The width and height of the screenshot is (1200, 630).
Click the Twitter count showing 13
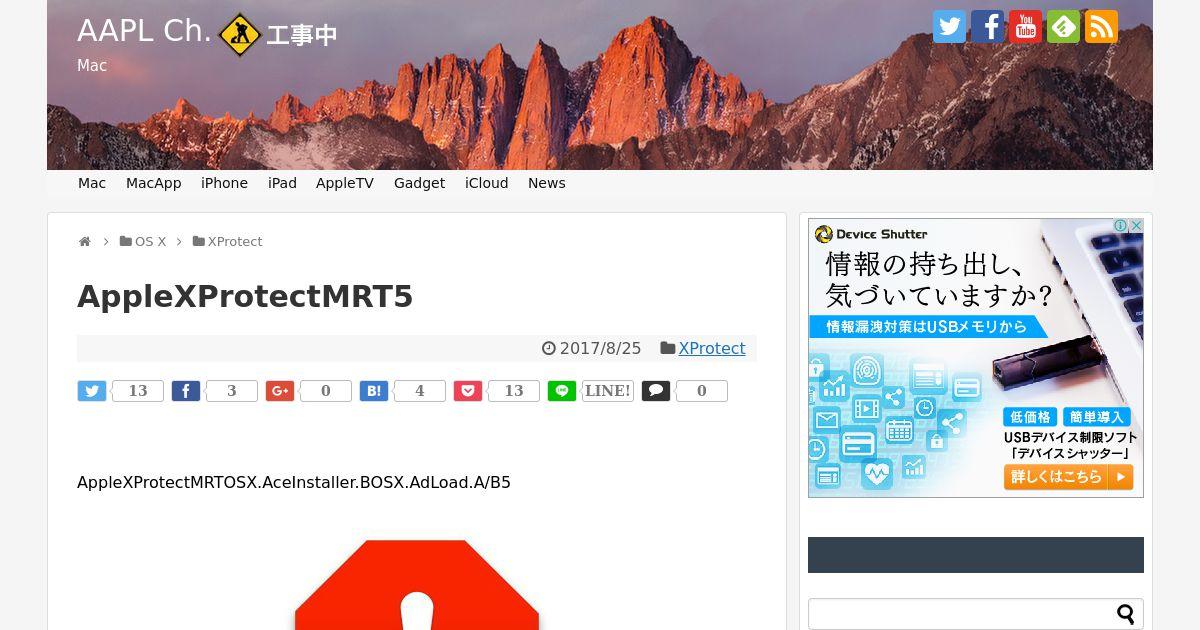pos(138,391)
